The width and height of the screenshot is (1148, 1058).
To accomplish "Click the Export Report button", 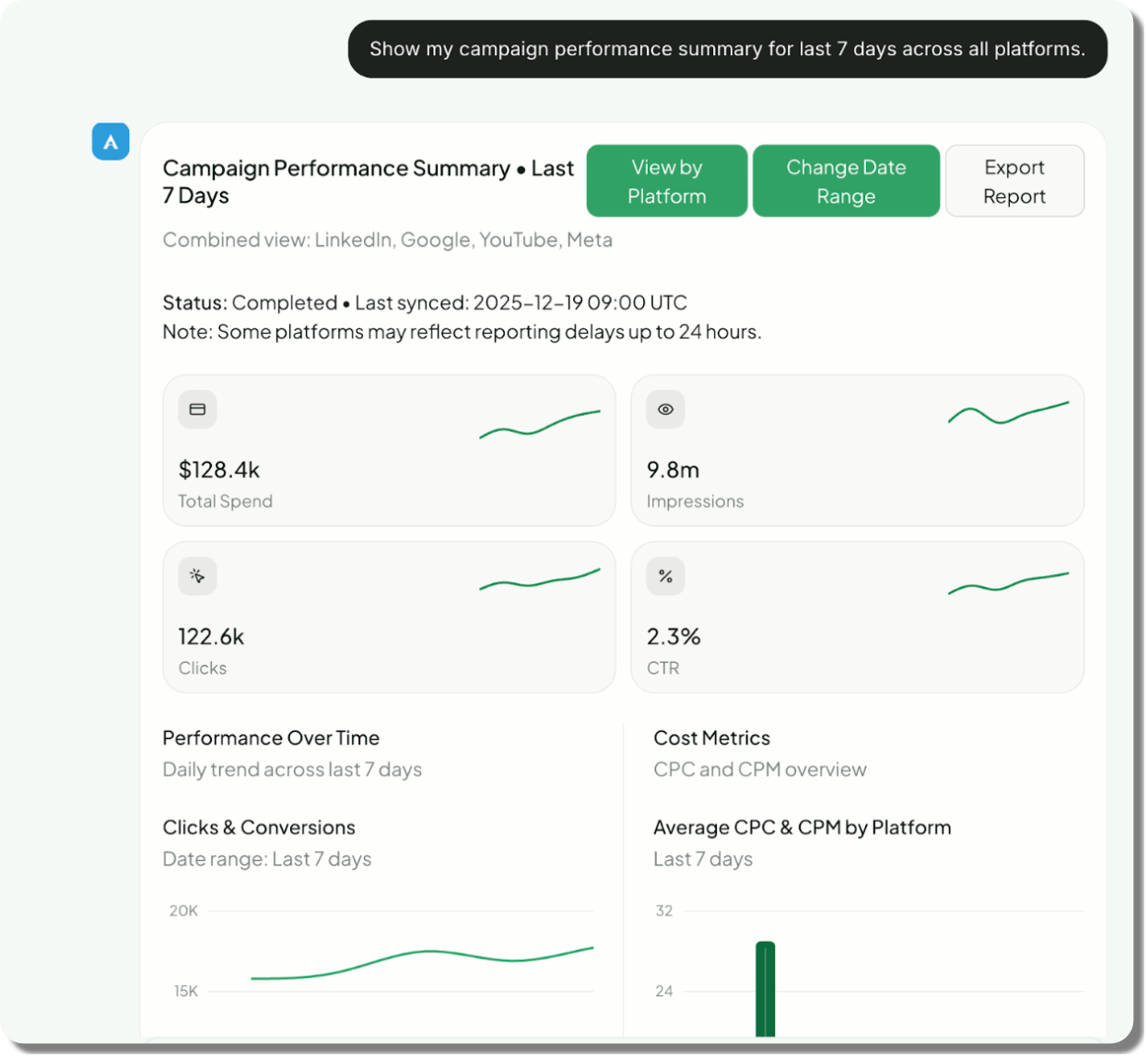I will pyautogui.click(x=1013, y=182).
